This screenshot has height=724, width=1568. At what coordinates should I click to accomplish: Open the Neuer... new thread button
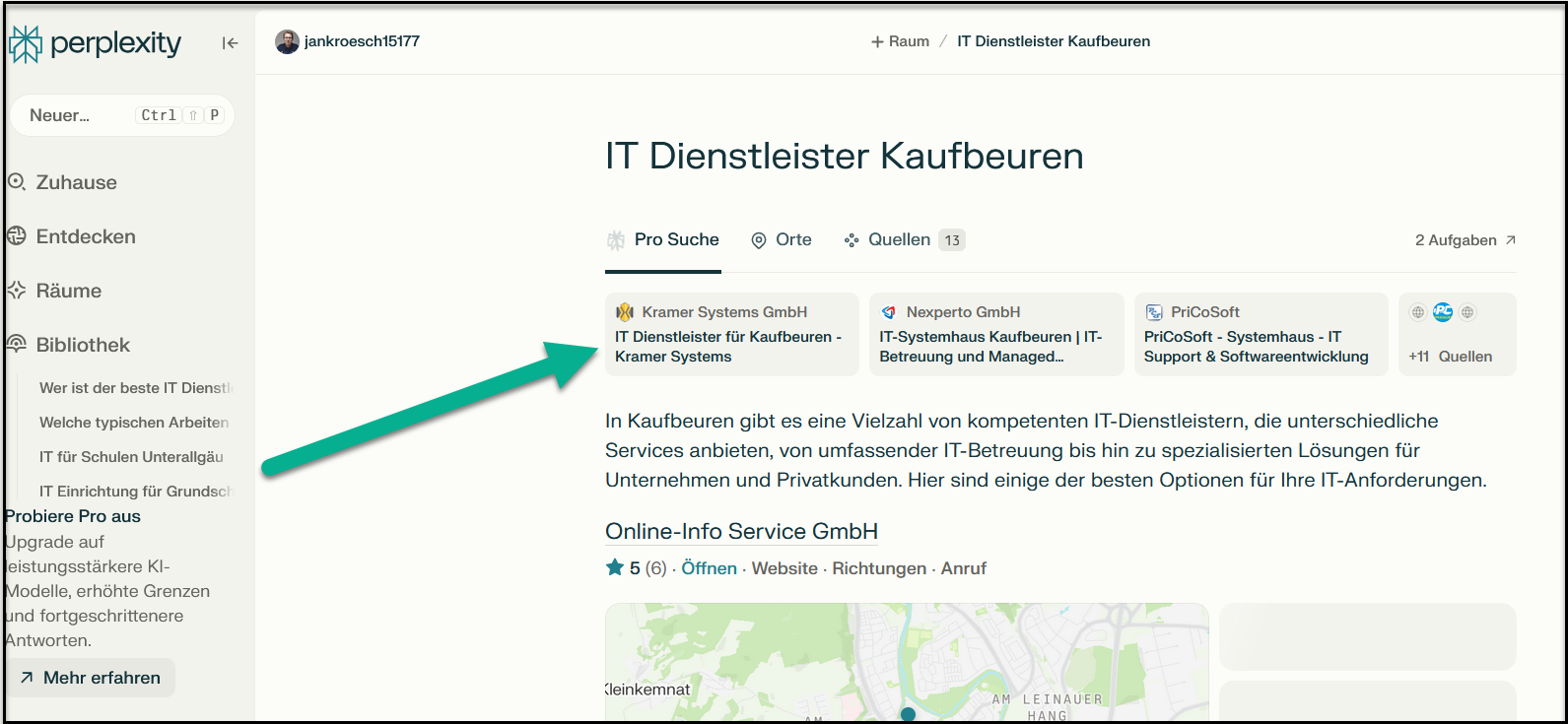coord(122,115)
